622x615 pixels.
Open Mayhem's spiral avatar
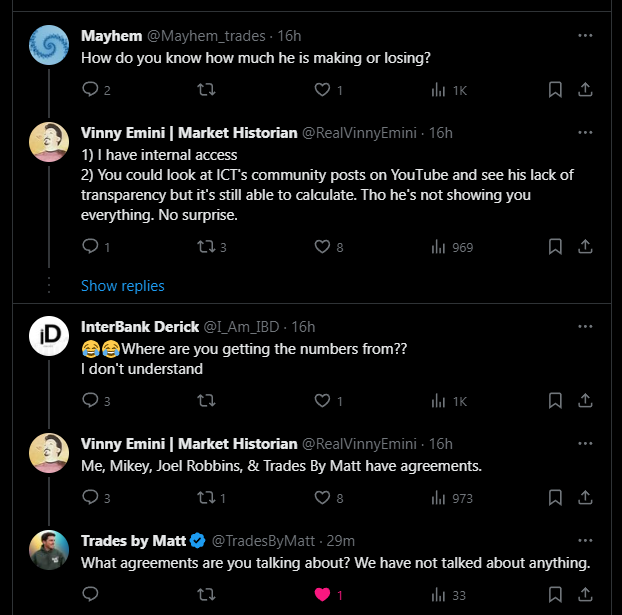[x=49, y=45]
